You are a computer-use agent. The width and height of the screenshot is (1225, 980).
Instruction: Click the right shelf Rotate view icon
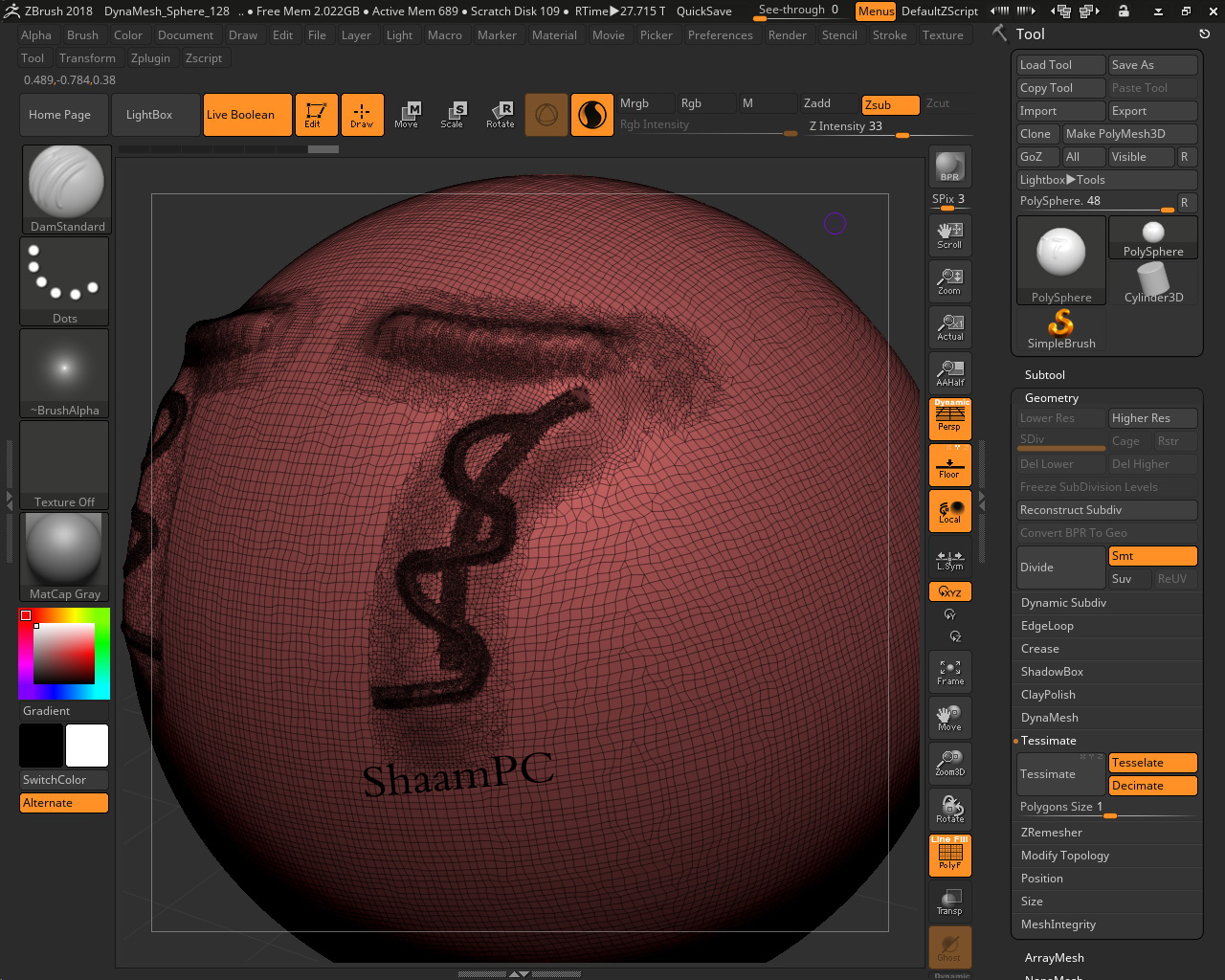point(949,810)
